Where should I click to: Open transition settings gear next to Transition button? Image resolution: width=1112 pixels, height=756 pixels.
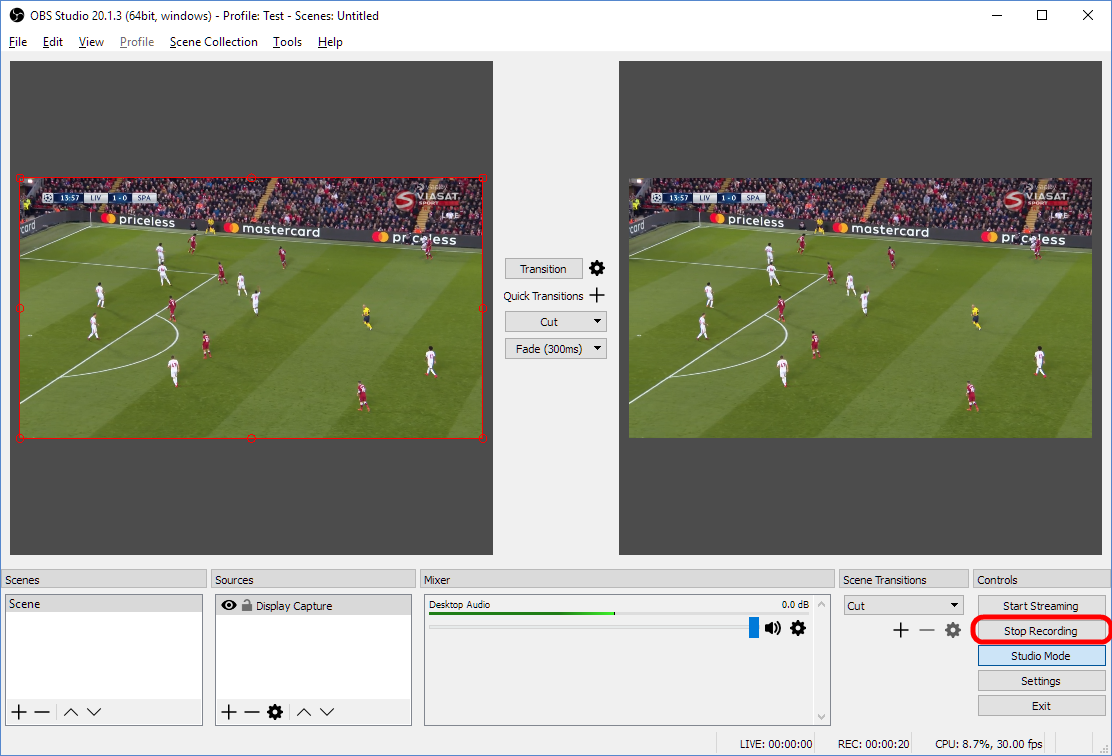click(597, 268)
